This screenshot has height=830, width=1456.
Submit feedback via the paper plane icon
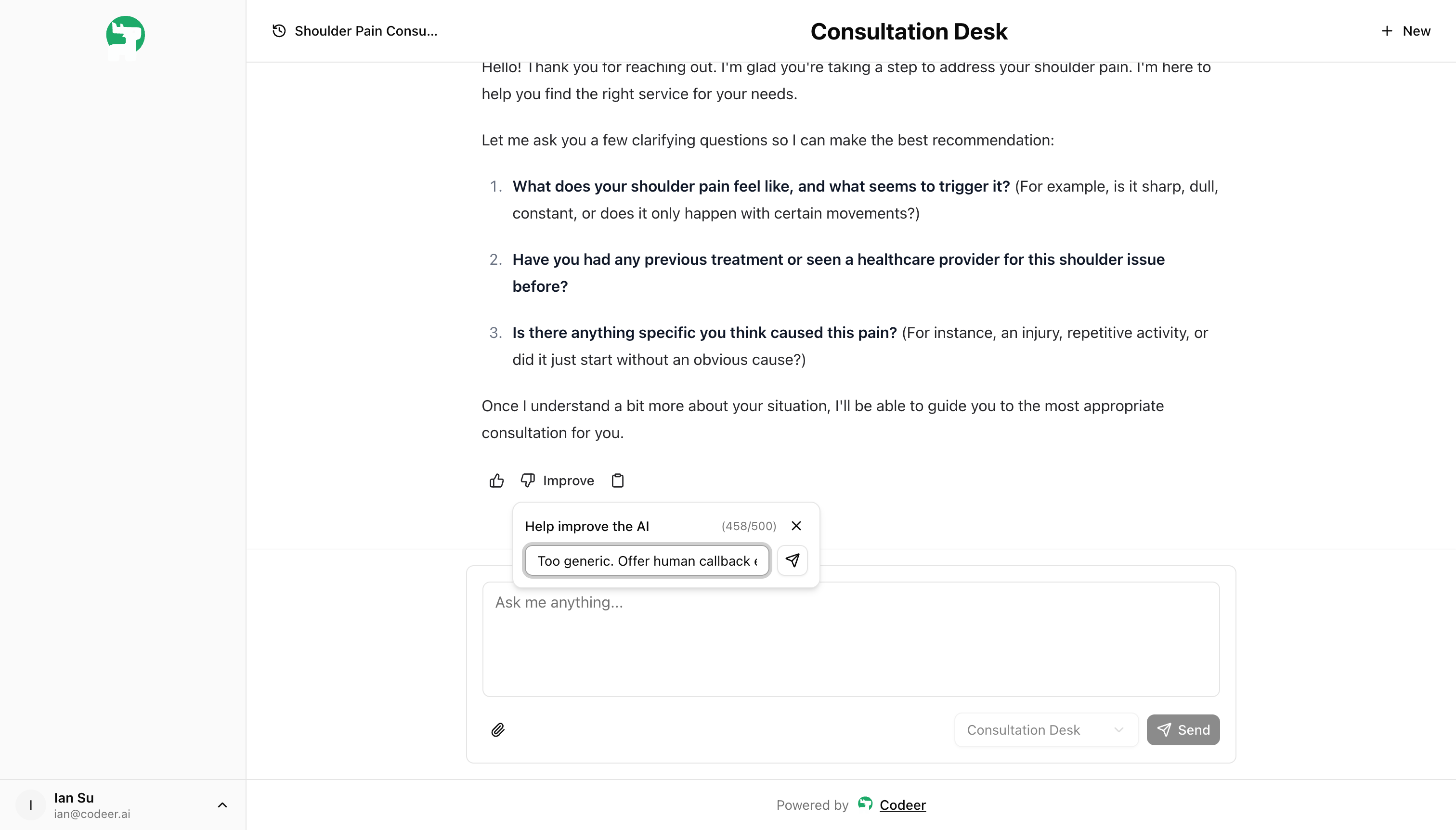pos(792,560)
